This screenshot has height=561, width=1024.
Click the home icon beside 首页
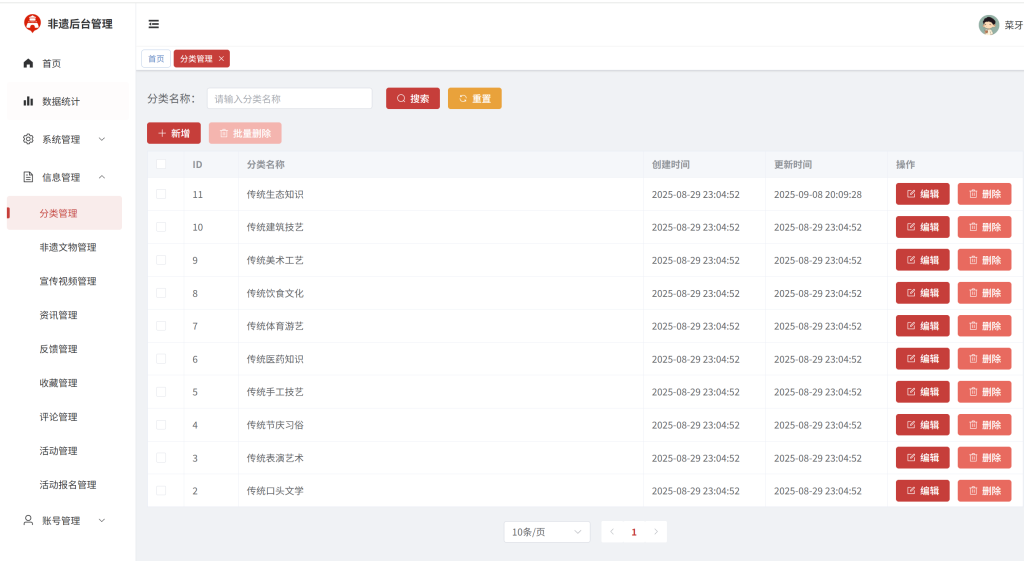pyautogui.click(x=28, y=63)
